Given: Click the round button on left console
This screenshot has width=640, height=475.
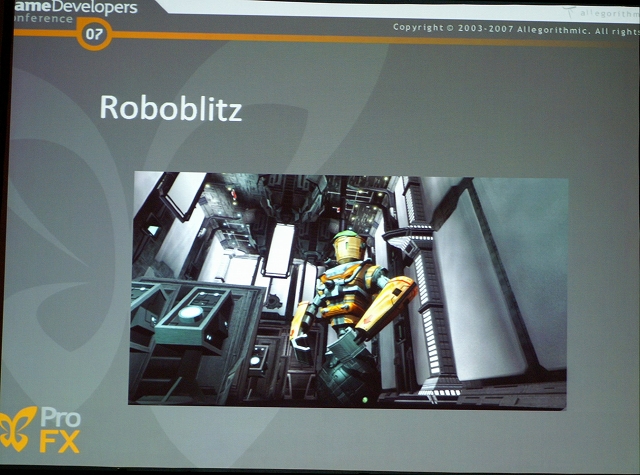Looking at the screenshot, I should coord(189,312).
